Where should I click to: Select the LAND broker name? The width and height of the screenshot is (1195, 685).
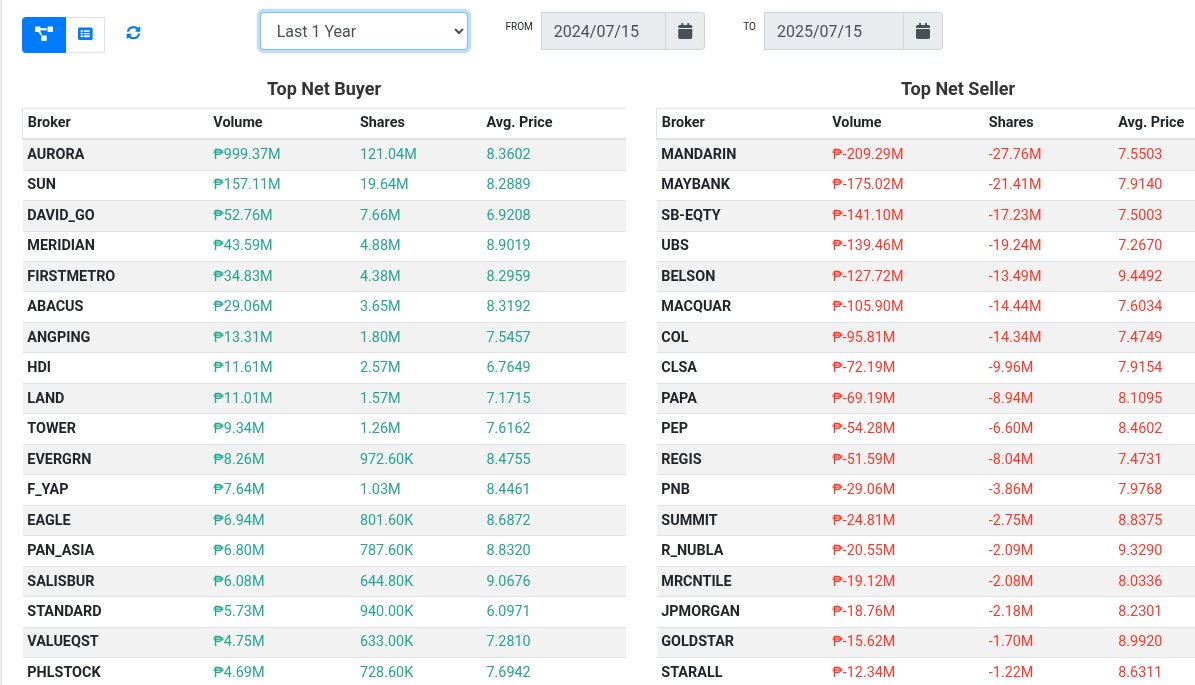46,398
